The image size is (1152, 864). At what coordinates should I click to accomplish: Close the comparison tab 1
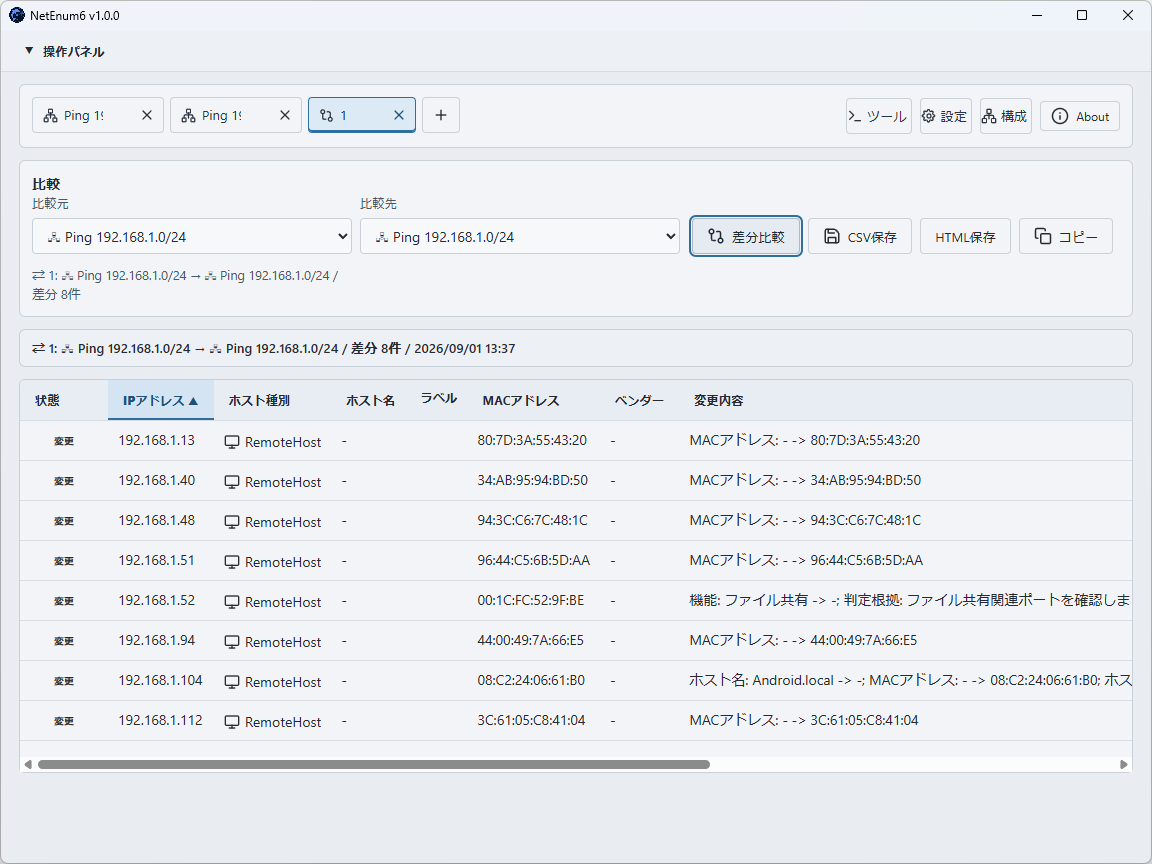[x=399, y=115]
